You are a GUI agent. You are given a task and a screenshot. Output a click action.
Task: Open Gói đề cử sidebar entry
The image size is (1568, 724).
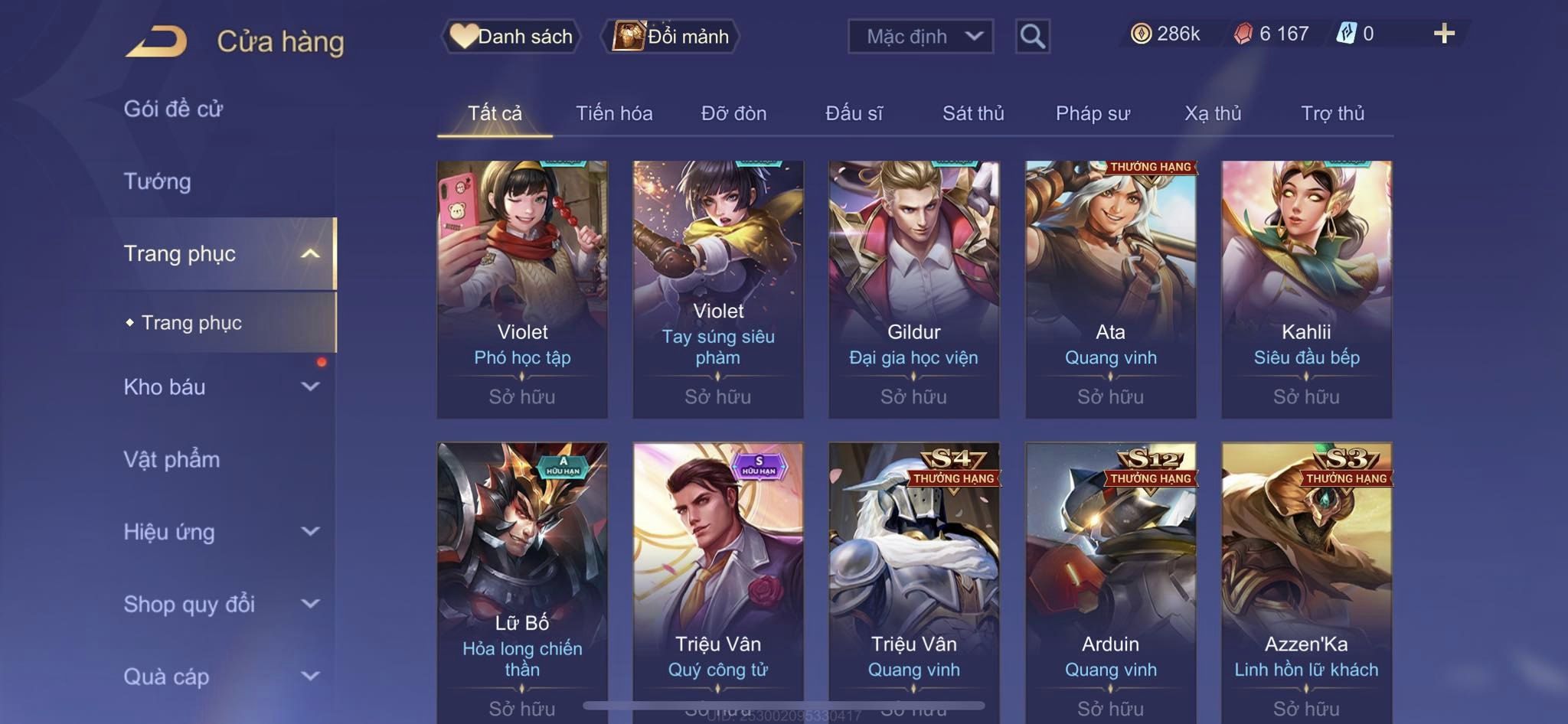coord(173,109)
